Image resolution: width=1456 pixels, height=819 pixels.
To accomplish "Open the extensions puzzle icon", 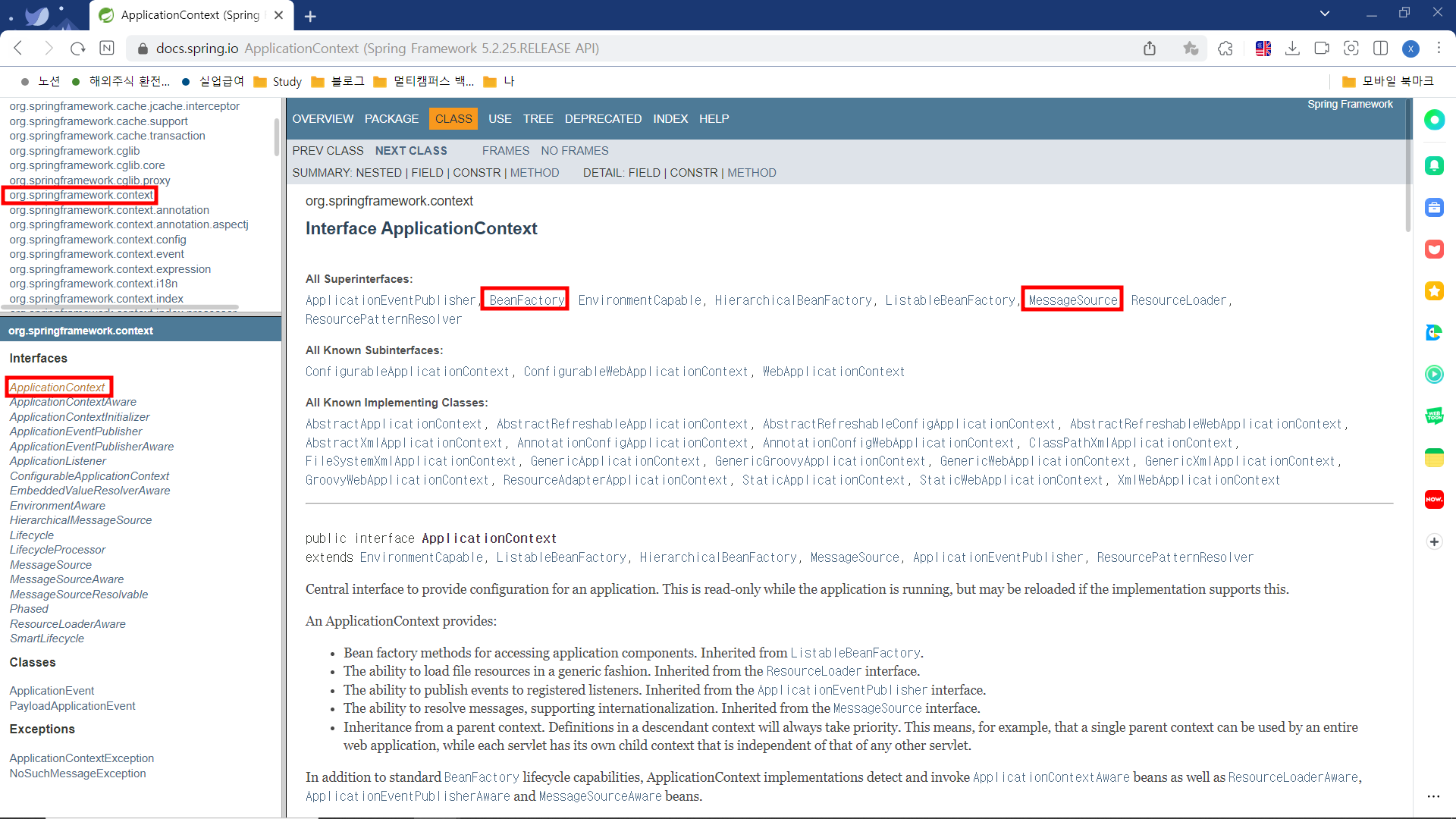I will point(1225,49).
